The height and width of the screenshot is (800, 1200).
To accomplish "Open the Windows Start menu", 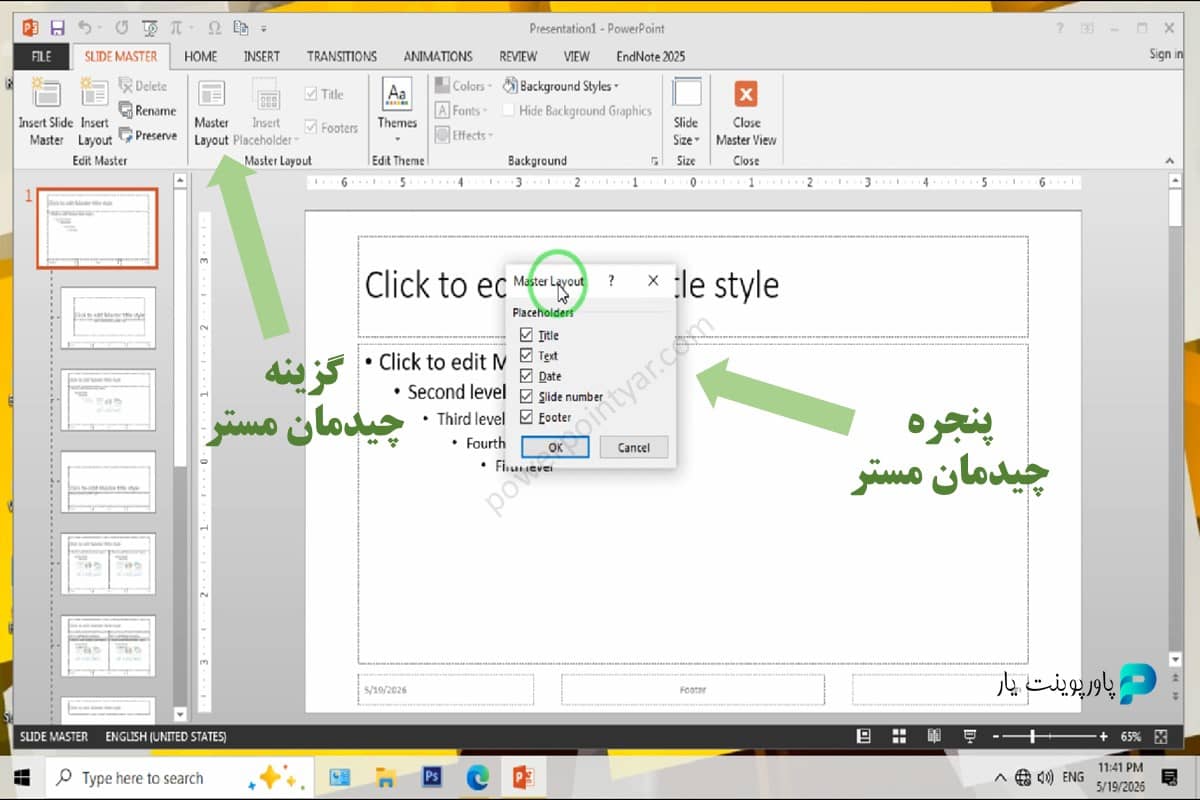I will (x=22, y=777).
